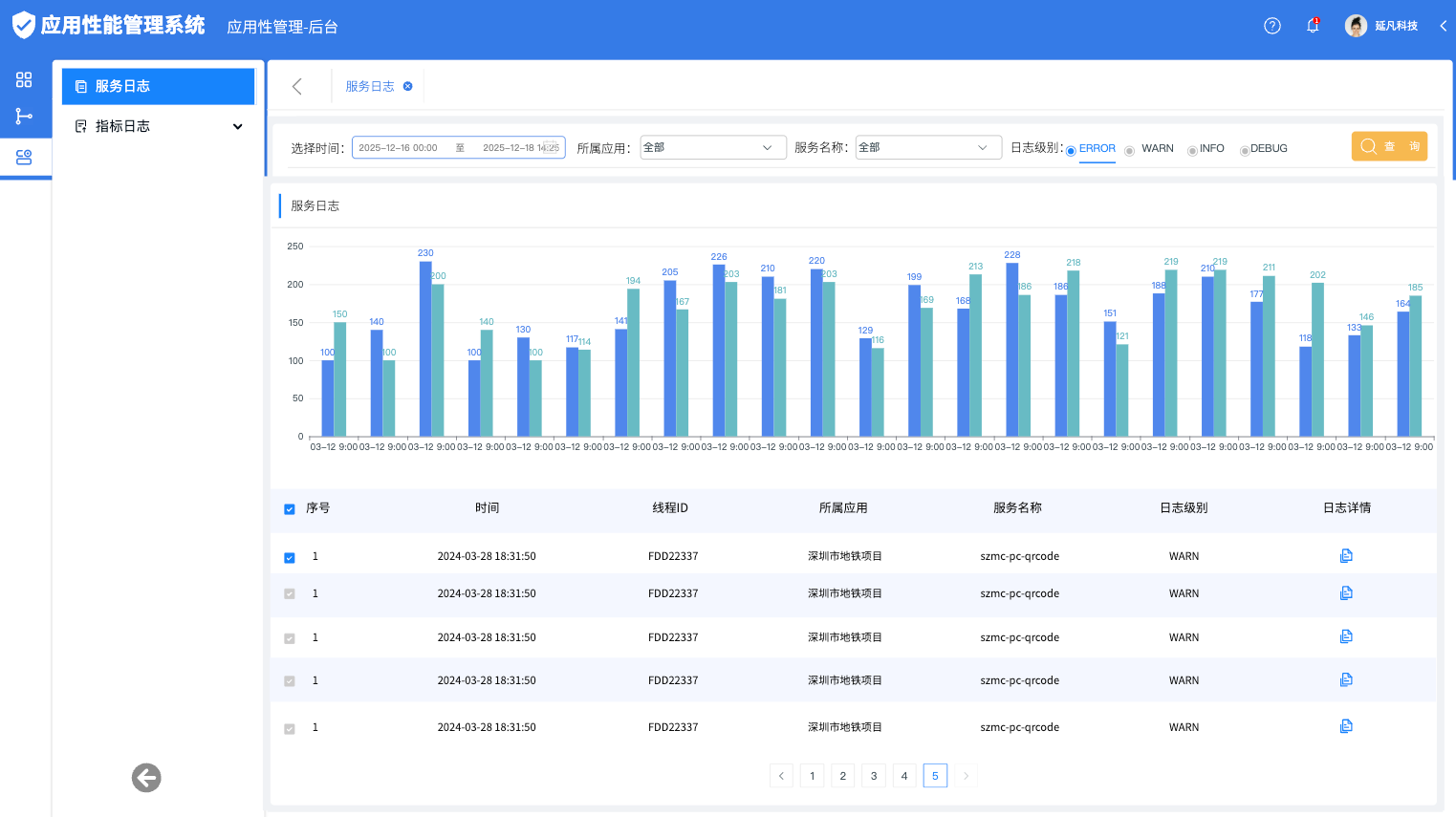The width and height of the screenshot is (1456, 817).
Task: Open the 服务名称 dropdown
Action: coord(927,147)
